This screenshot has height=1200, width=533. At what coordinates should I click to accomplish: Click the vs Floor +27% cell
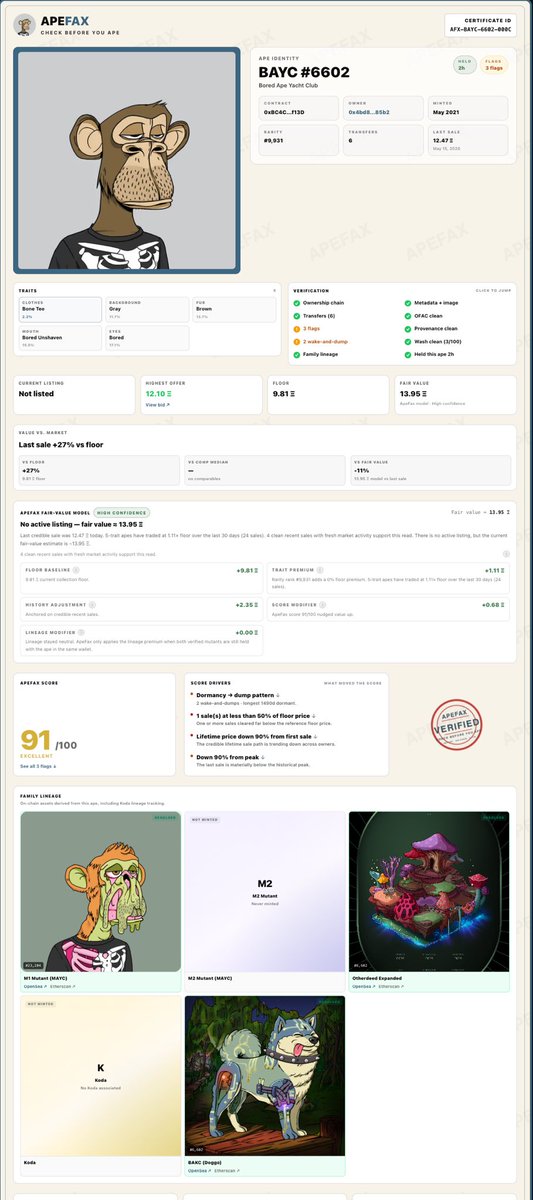click(x=99, y=470)
